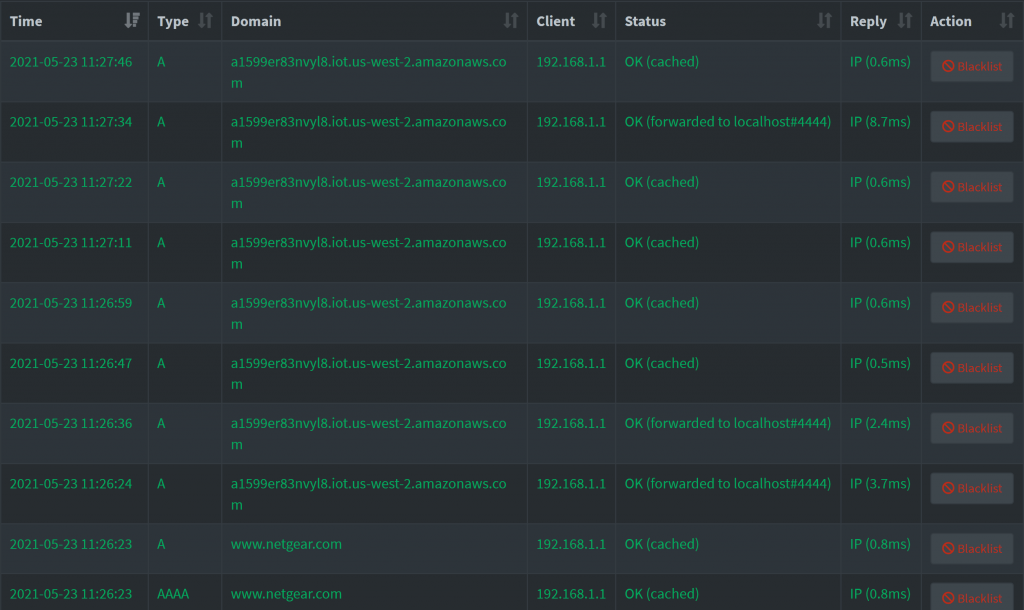Click the Reply column header label
1024x610 pixels.
point(868,22)
